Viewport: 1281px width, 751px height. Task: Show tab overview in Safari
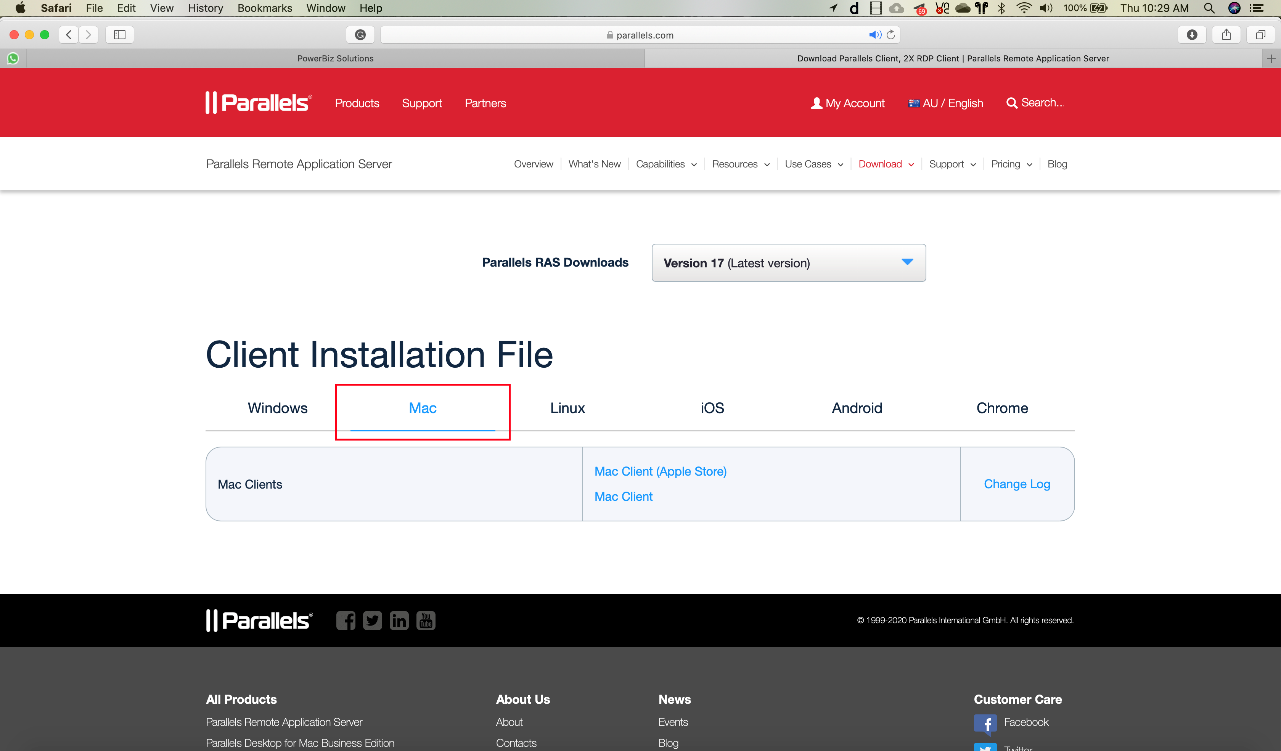1260,34
